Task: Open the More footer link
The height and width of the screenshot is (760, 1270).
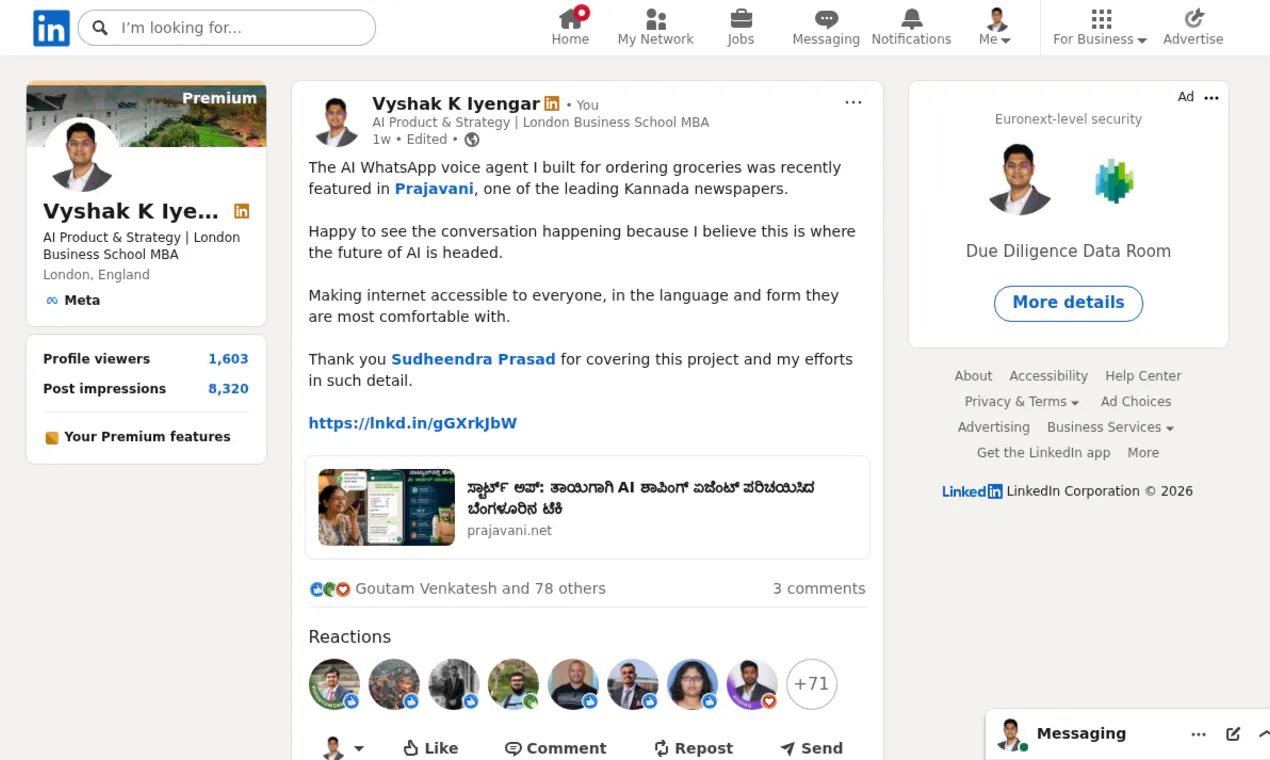Action: (x=1143, y=453)
